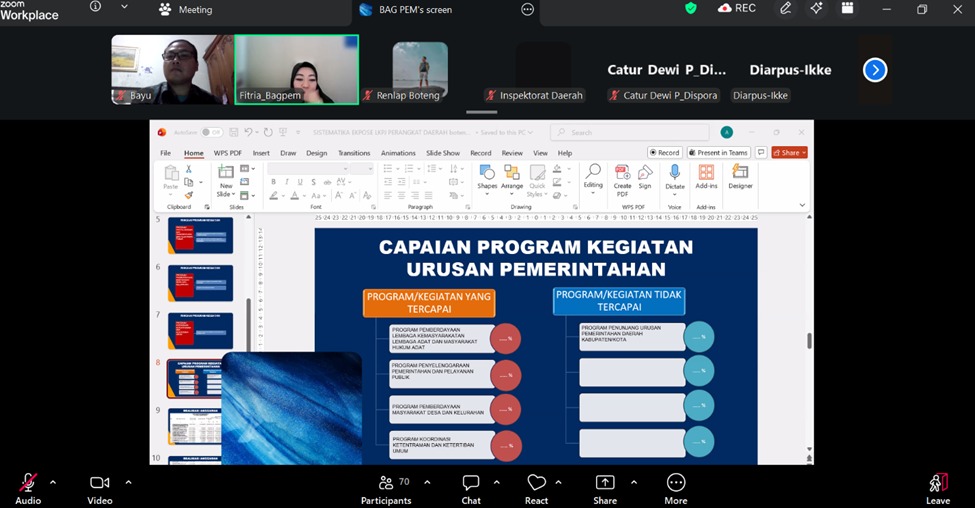This screenshot has width=975, height=508.
Task: Click the Video camera icon
Action: (99, 483)
